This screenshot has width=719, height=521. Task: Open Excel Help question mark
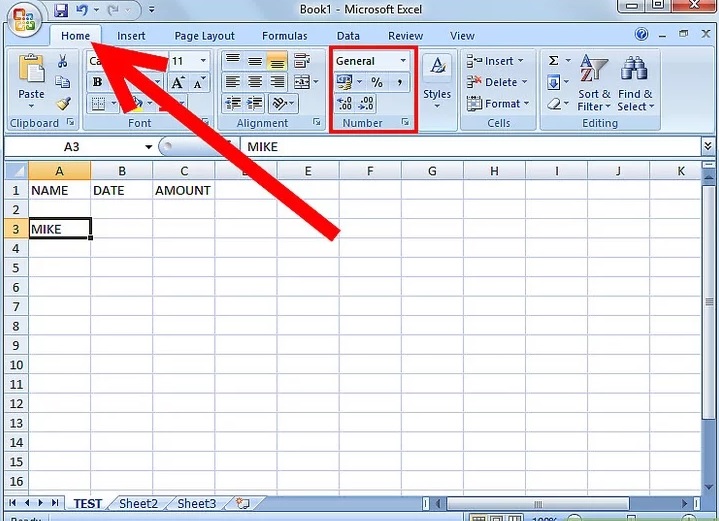642,34
